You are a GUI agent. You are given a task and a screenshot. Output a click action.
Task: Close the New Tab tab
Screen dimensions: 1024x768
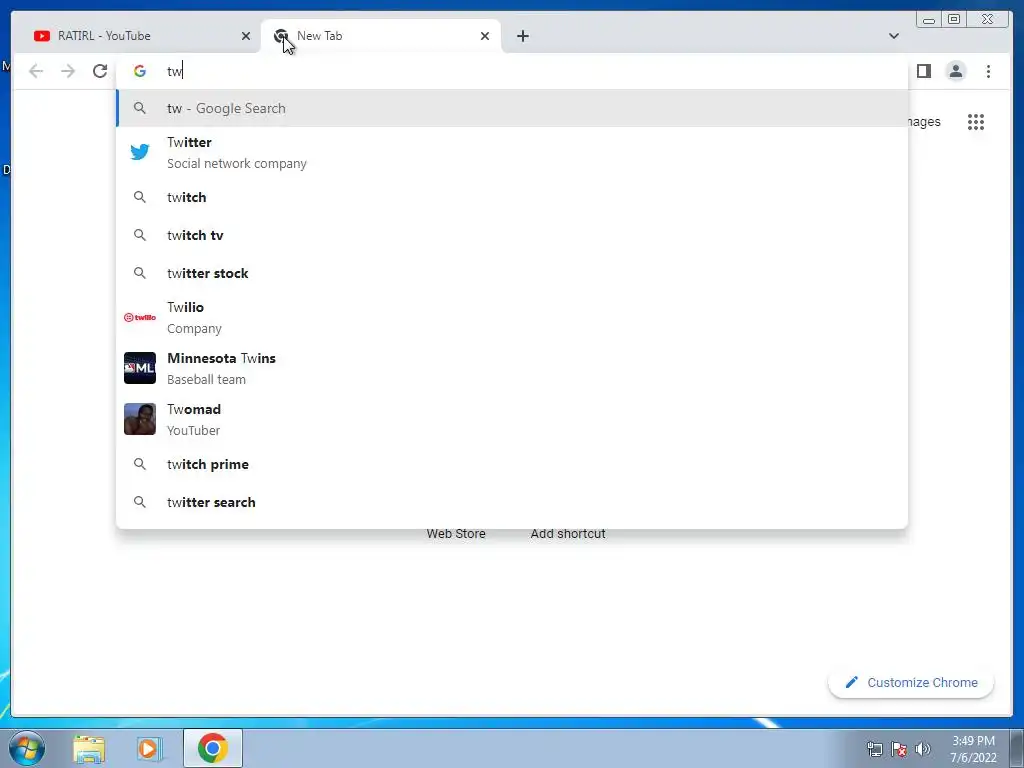[485, 36]
